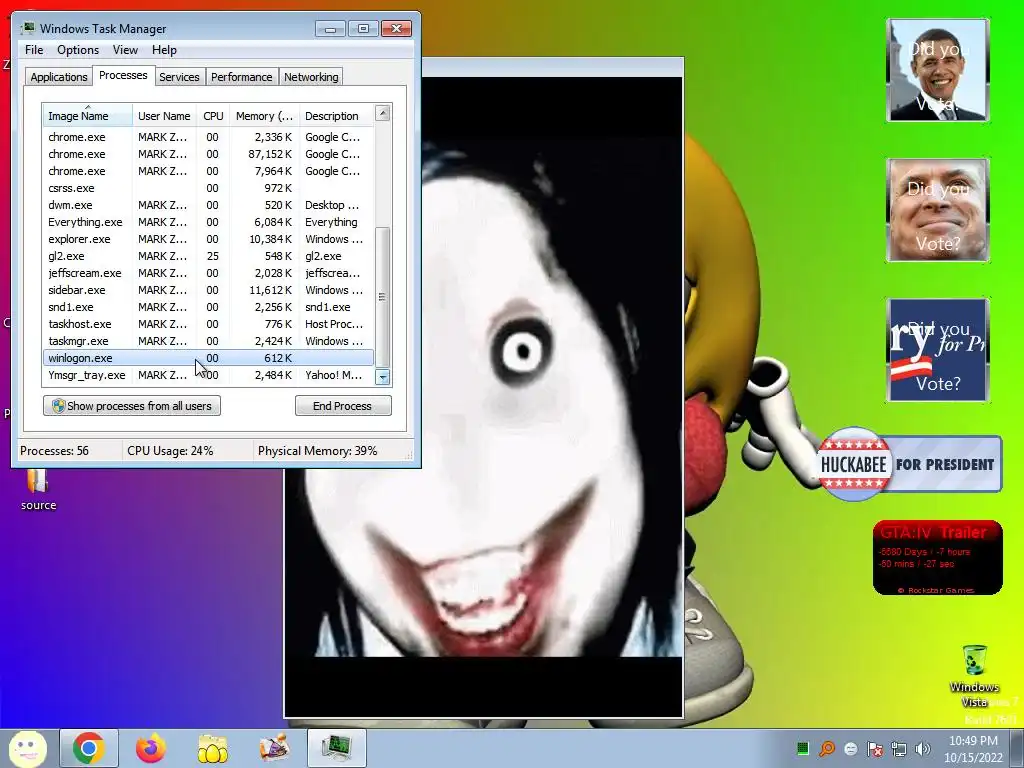Viewport: 1024px width, 768px height.
Task: Switch to the Applications tab
Action: click(x=59, y=77)
